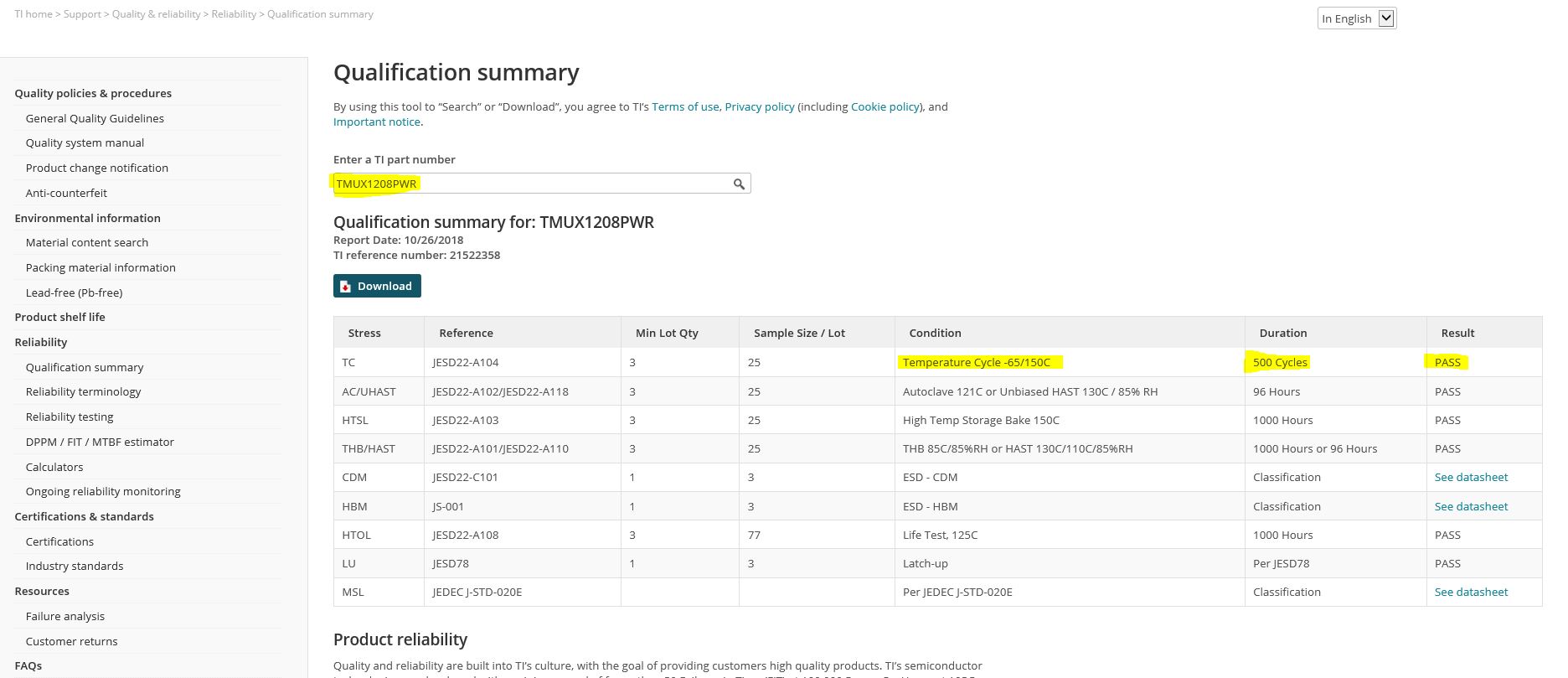Open FAQs section in sidebar
Image resolution: width=1568 pixels, height=678 pixels.
pos(28,665)
